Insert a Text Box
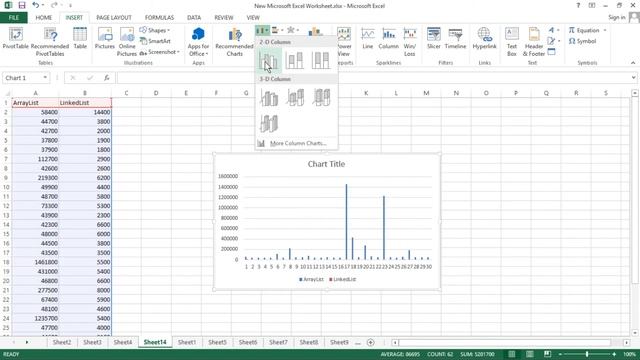640x360 pixels. (x=512, y=42)
